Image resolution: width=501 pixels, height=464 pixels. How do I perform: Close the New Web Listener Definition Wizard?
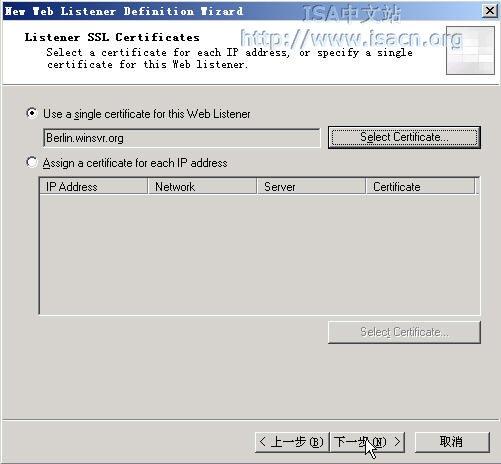[x=490, y=11]
